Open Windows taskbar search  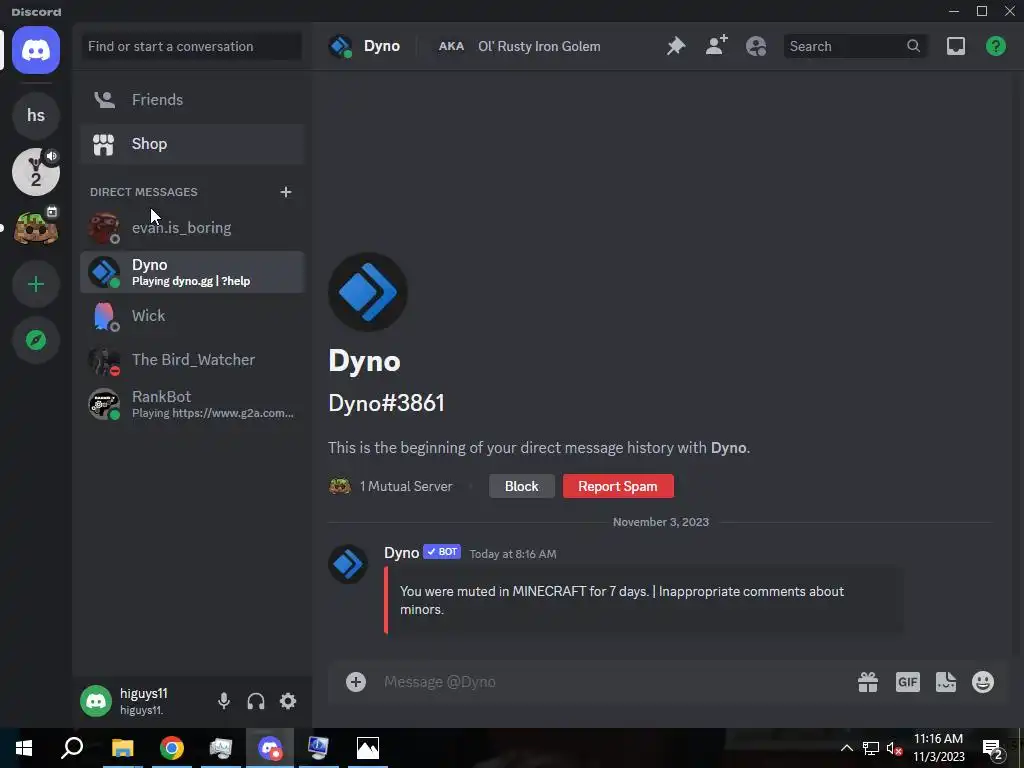(x=72, y=748)
